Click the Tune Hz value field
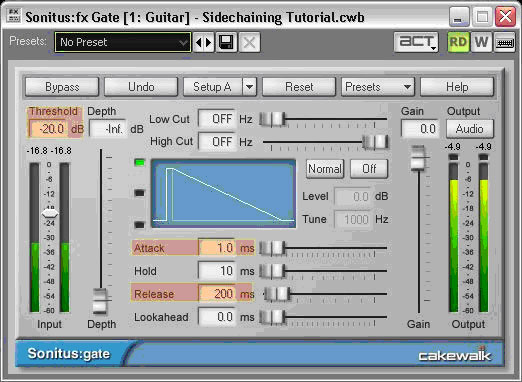Screen dimensions: 522x382 (354, 219)
